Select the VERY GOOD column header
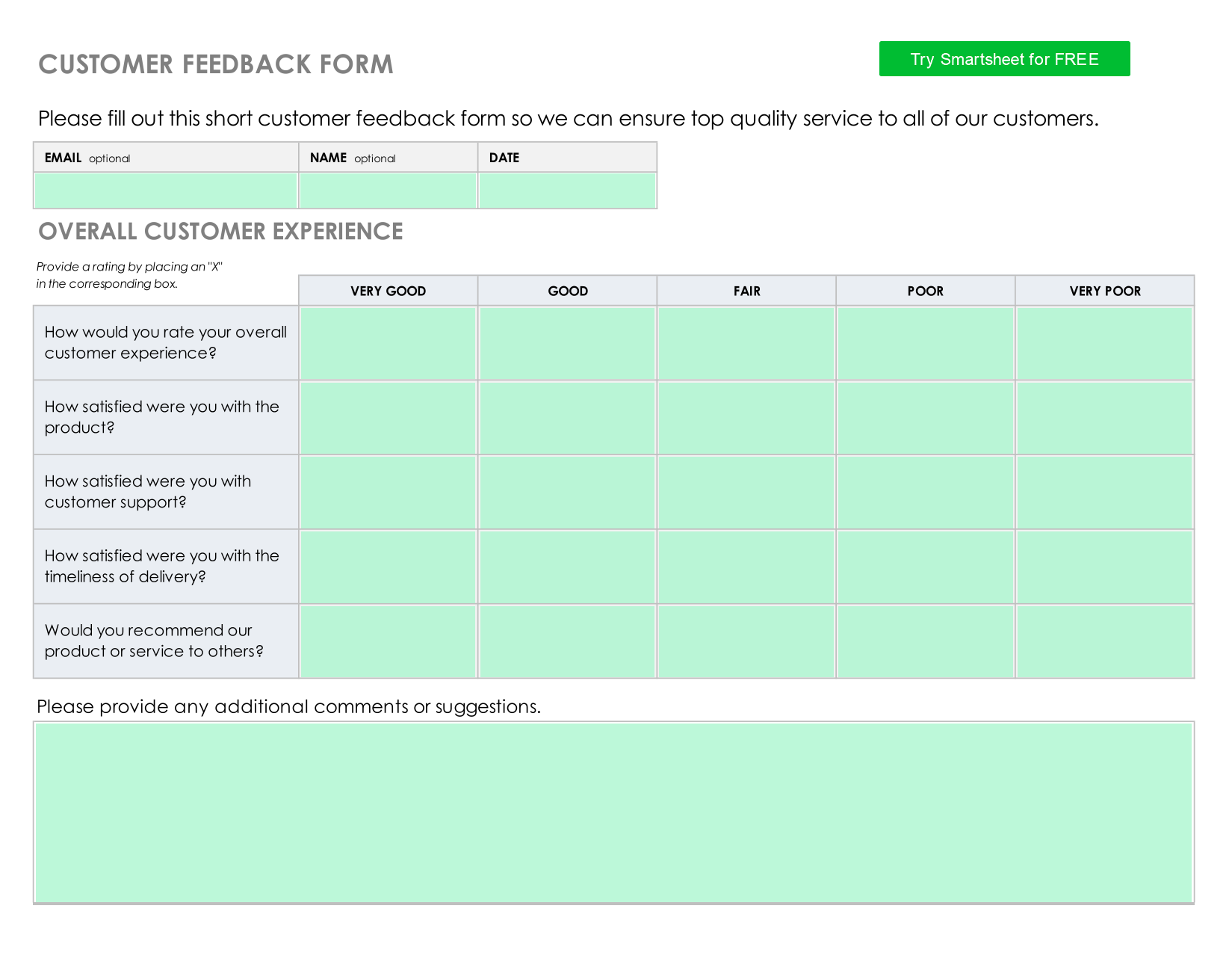The height and width of the screenshot is (953, 1232). (388, 291)
